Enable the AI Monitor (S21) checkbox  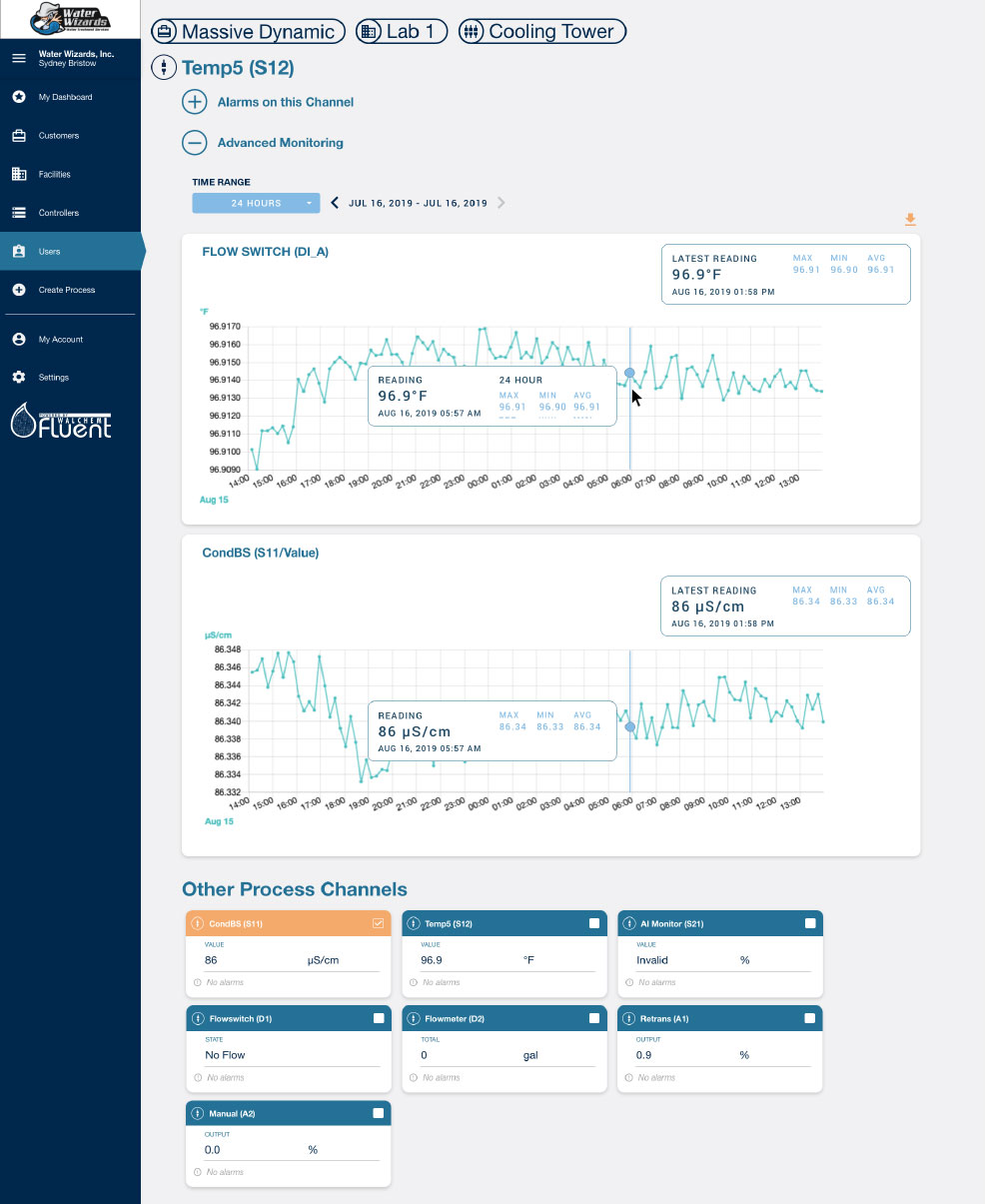810,923
